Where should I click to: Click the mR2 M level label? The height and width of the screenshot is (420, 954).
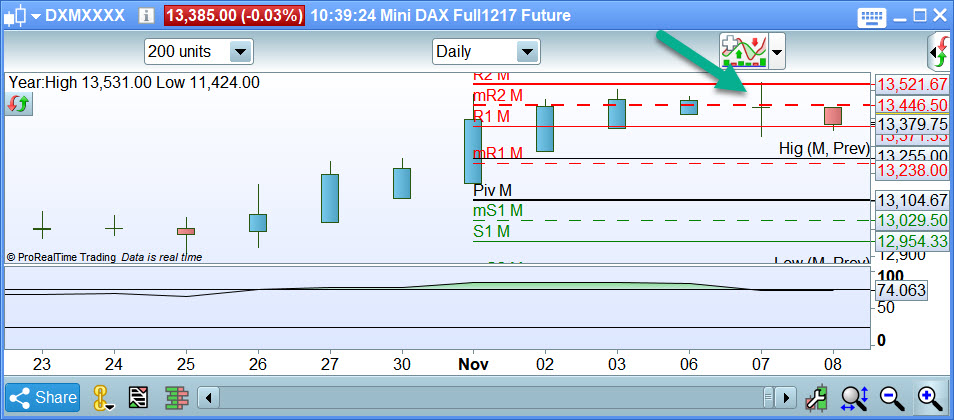point(498,96)
